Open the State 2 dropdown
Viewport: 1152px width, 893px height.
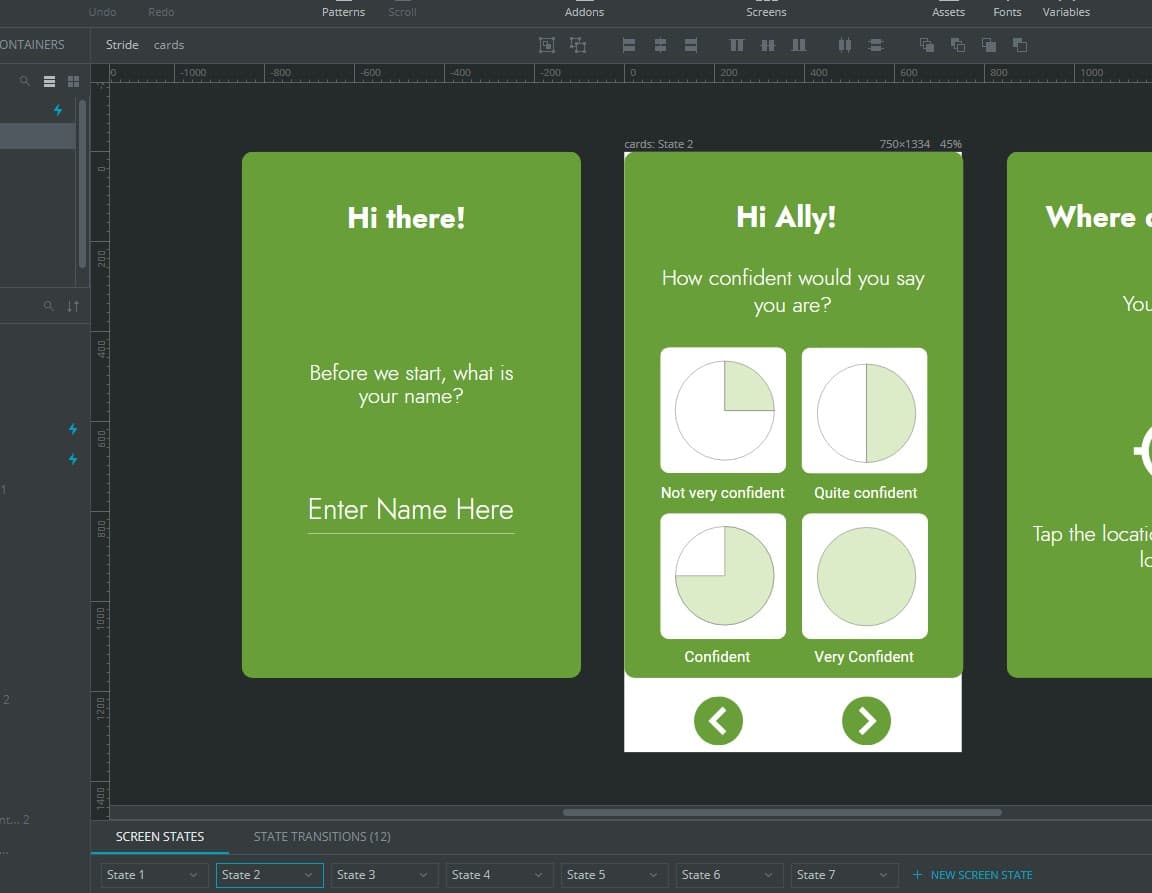[308, 874]
